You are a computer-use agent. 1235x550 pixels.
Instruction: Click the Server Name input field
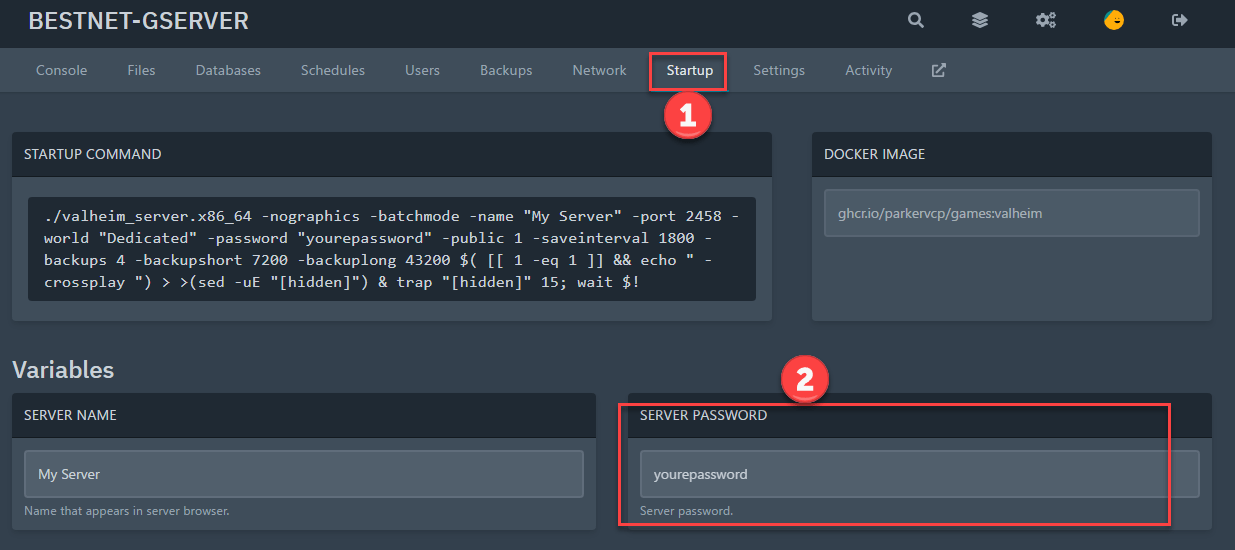pos(303,474)
